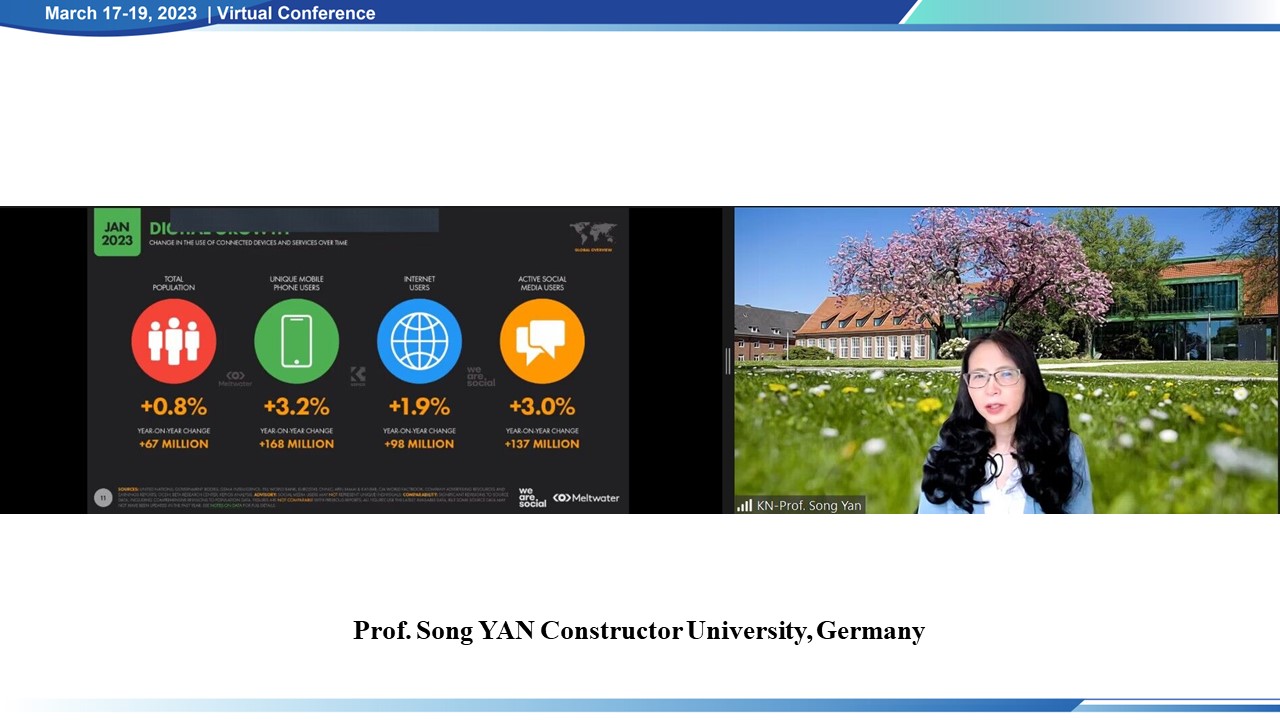Click the slide number 11 circle
This screenshot has width=1280, height=720.
point(102,497)
